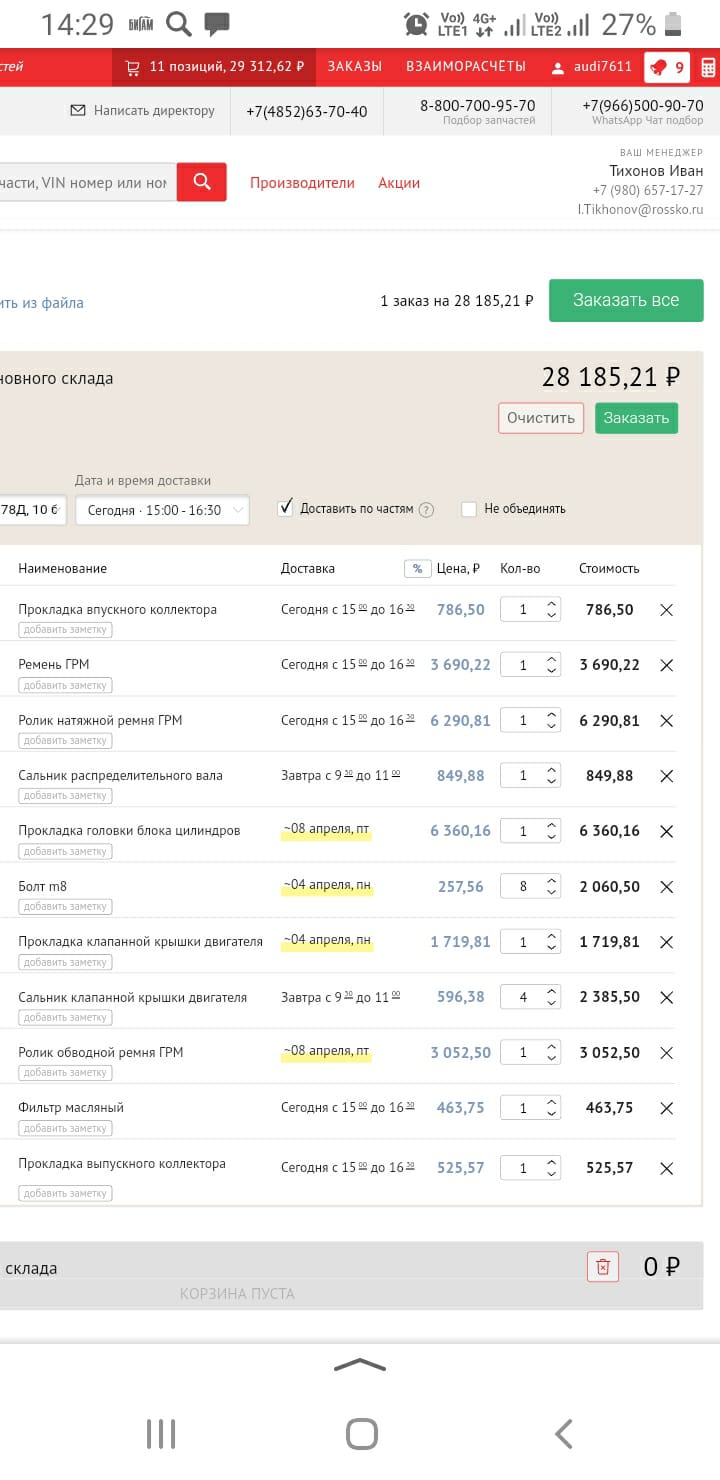This screenshot has width=720, height=1480.
Task: Click green Заказать все button
Action: 626,300
